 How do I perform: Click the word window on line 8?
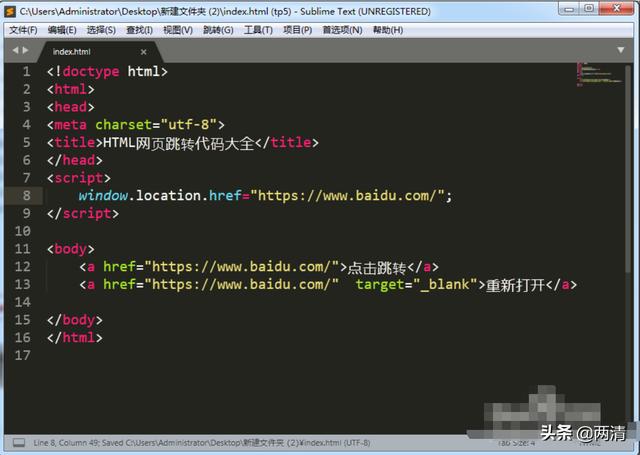pos(103,195)
